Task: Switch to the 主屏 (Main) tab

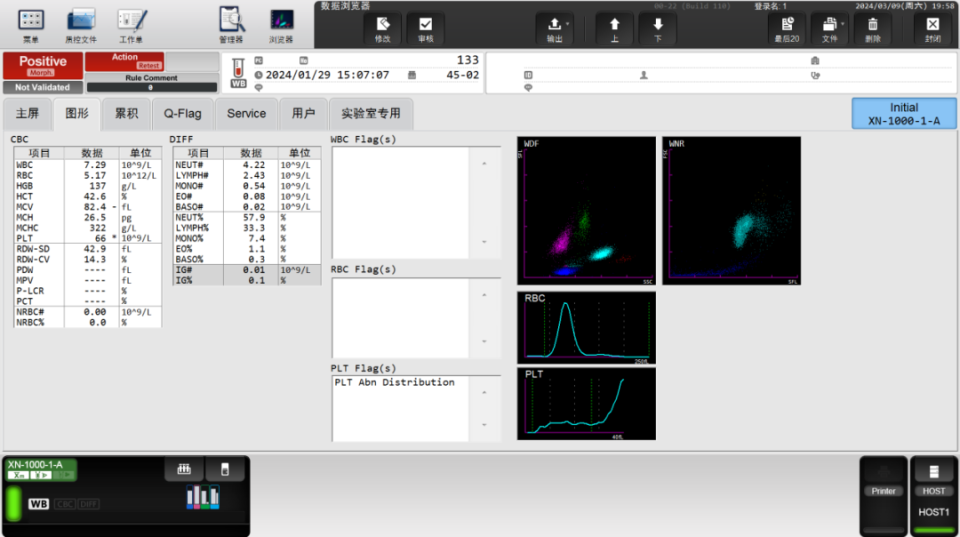Action: coord(27,113)
